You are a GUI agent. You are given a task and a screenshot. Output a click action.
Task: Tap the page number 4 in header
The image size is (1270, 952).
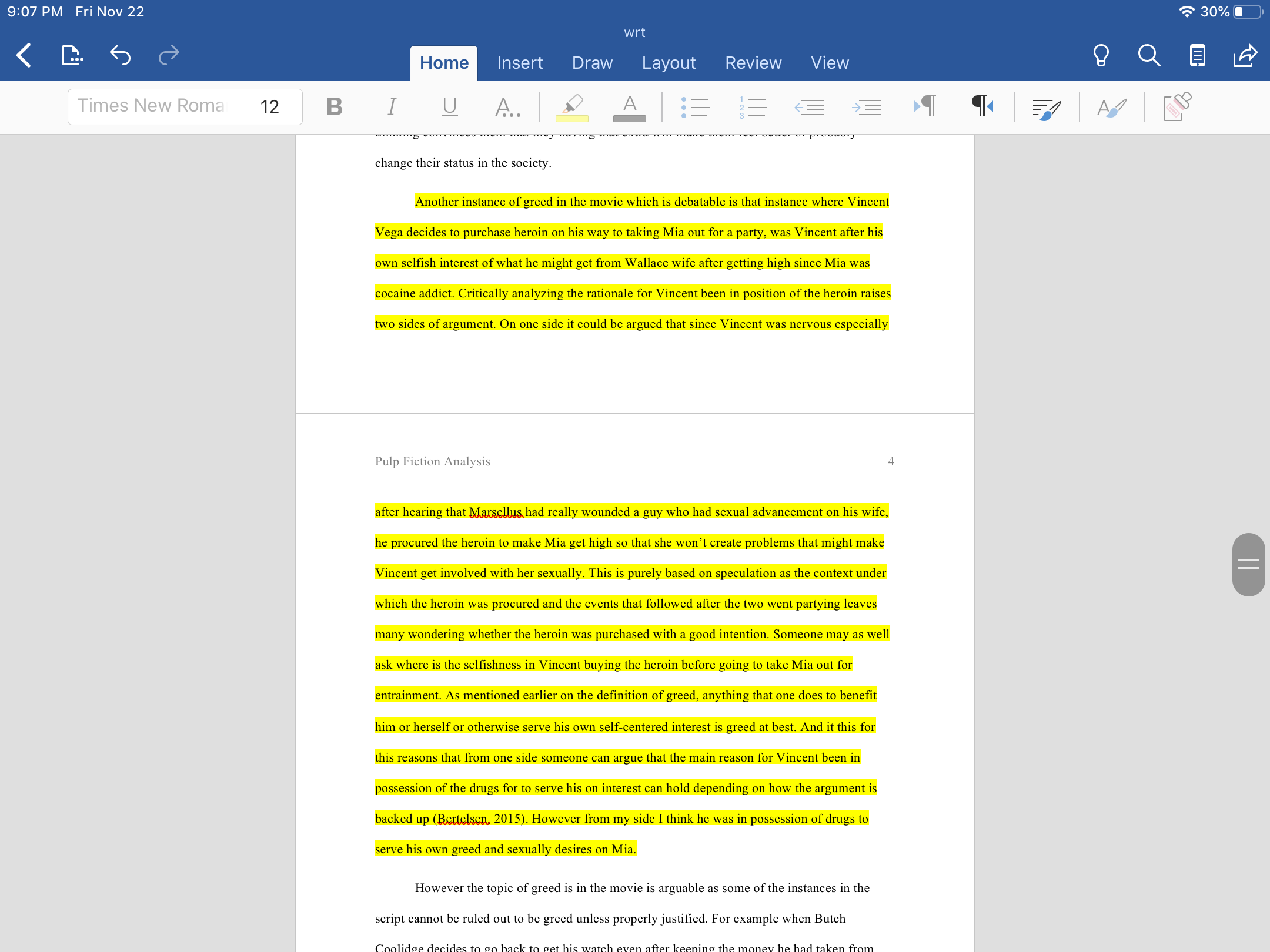point(891,461)
